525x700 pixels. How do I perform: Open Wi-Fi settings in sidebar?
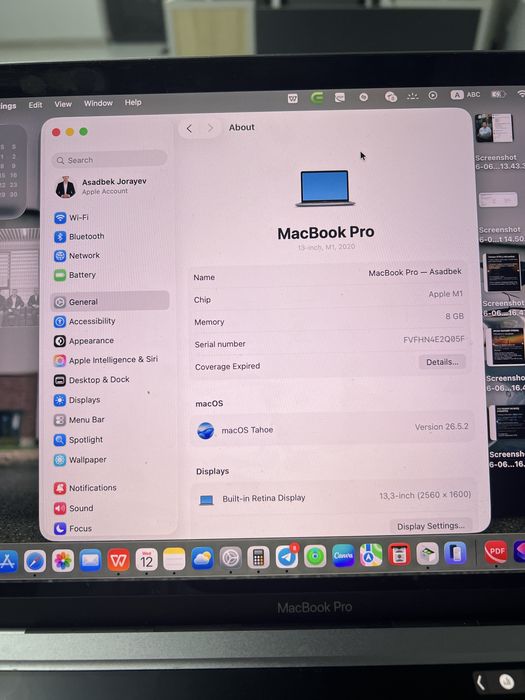tap(71, 217)
